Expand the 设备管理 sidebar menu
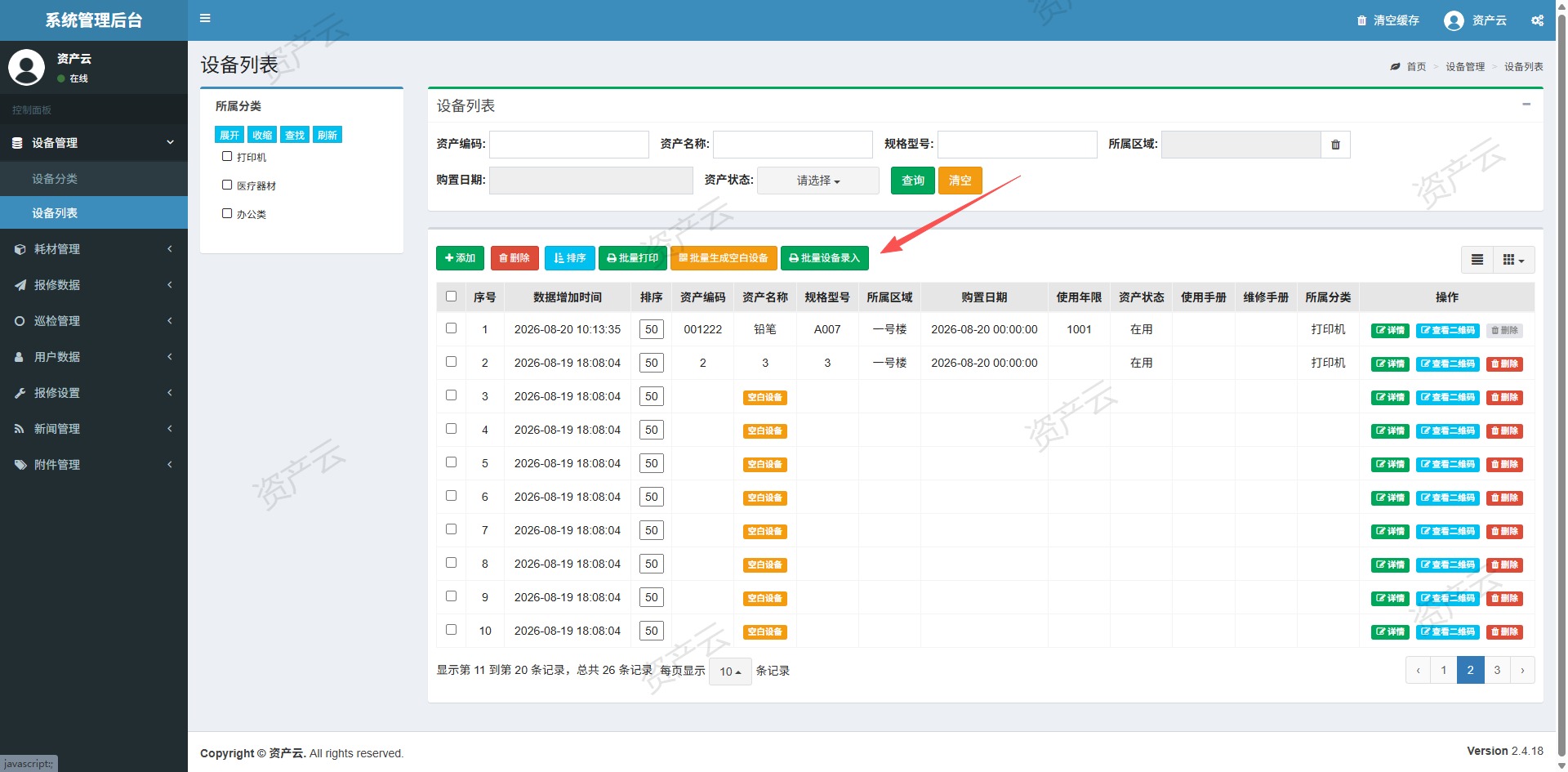 (94, 143)
